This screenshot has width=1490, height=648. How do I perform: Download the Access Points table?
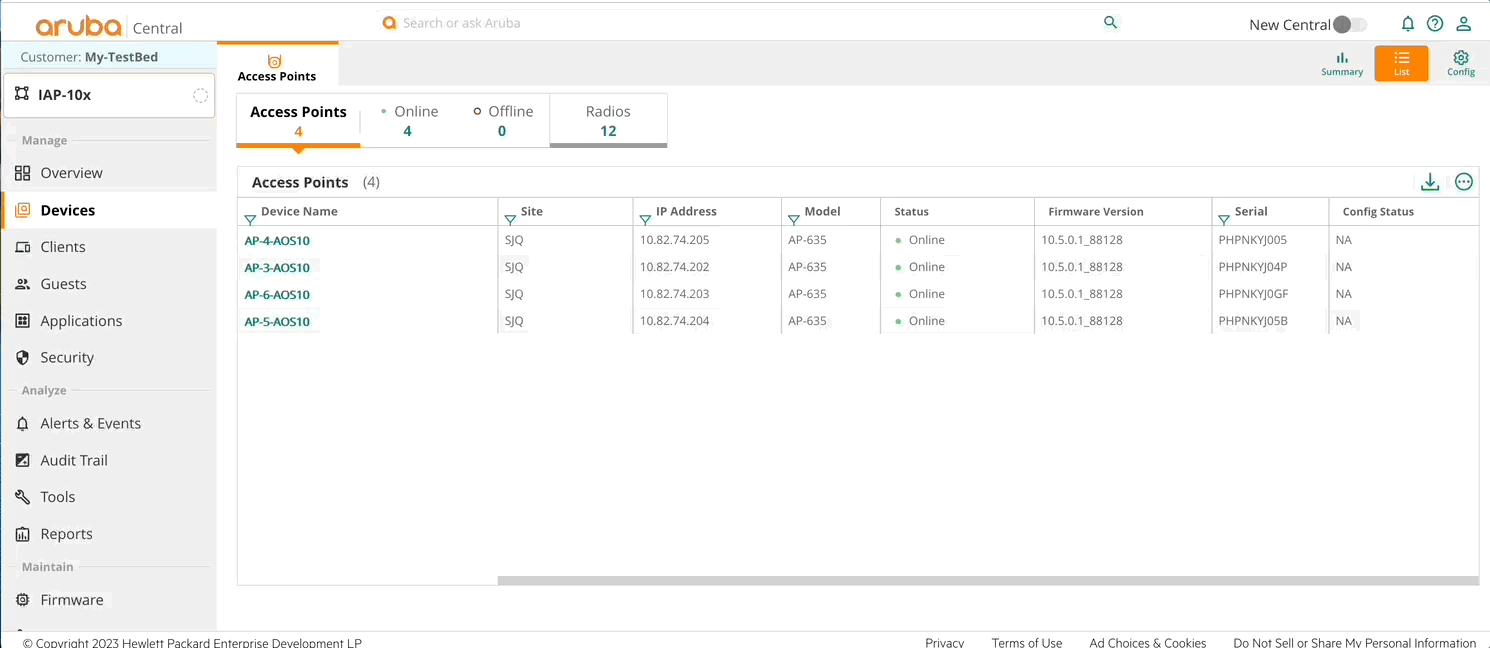point(1430,182)
